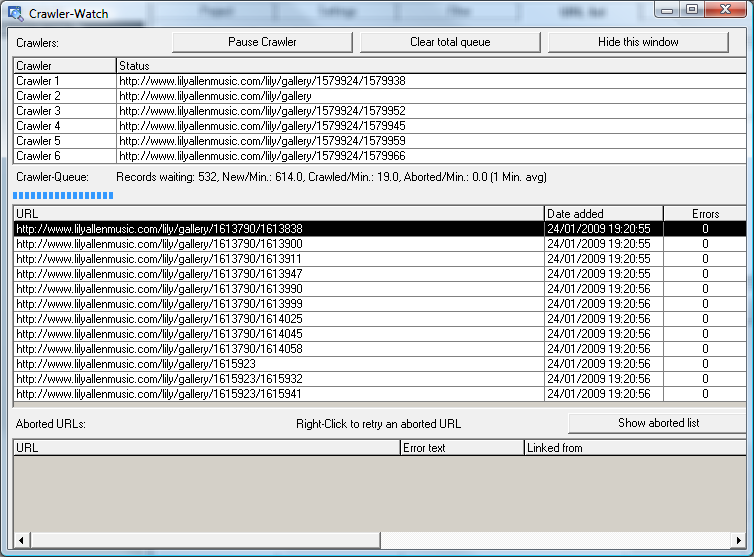
Task: Select queue URL ending 1613790/1613947
Action: (380, 274)
